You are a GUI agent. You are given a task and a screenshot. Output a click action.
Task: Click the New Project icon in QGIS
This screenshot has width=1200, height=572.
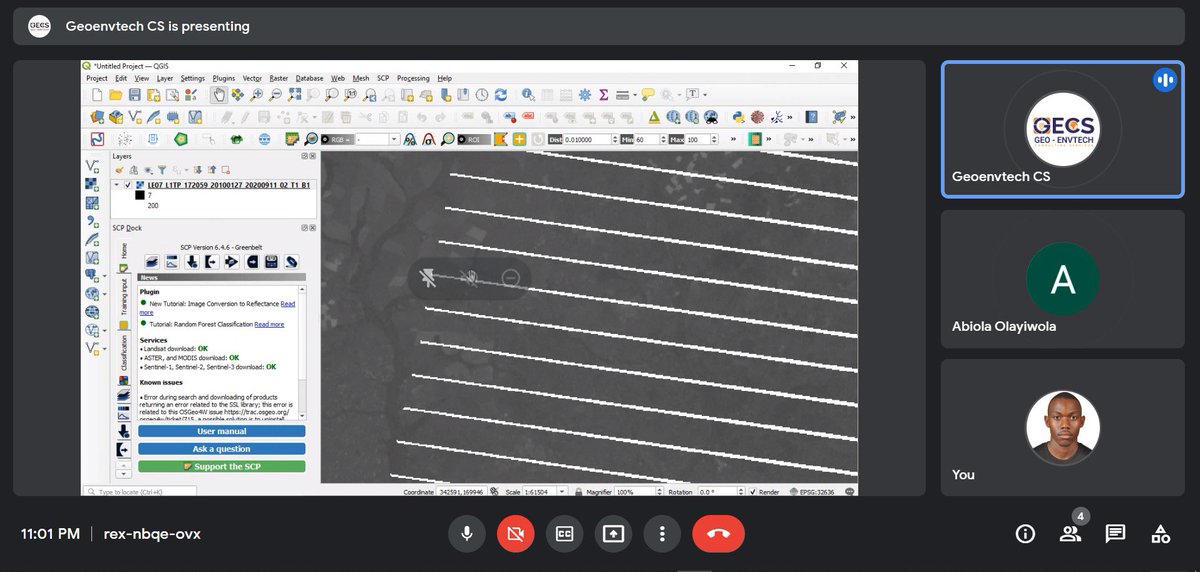click(x=97, y=95)
